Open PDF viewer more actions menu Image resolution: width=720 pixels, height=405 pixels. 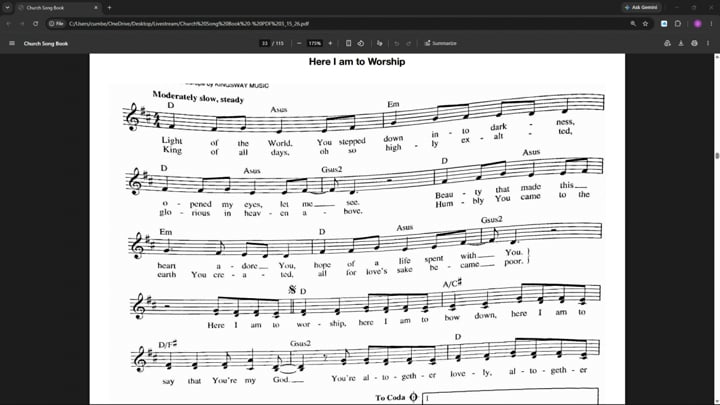tap(708, 43)
